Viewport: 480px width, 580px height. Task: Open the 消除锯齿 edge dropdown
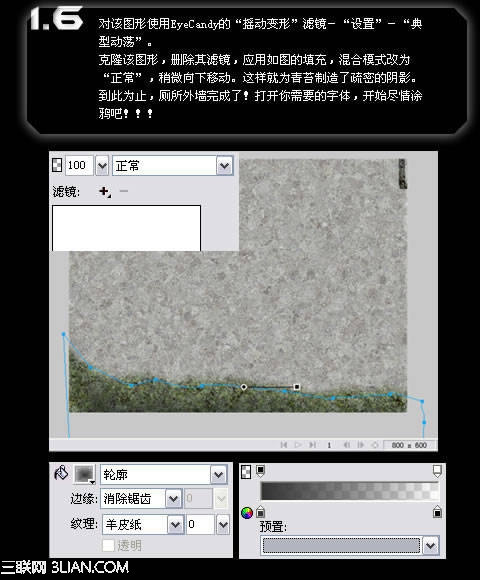coord(173,499)
